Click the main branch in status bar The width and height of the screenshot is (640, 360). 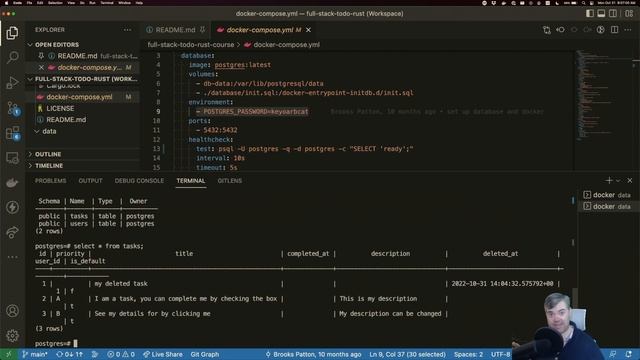36,354
